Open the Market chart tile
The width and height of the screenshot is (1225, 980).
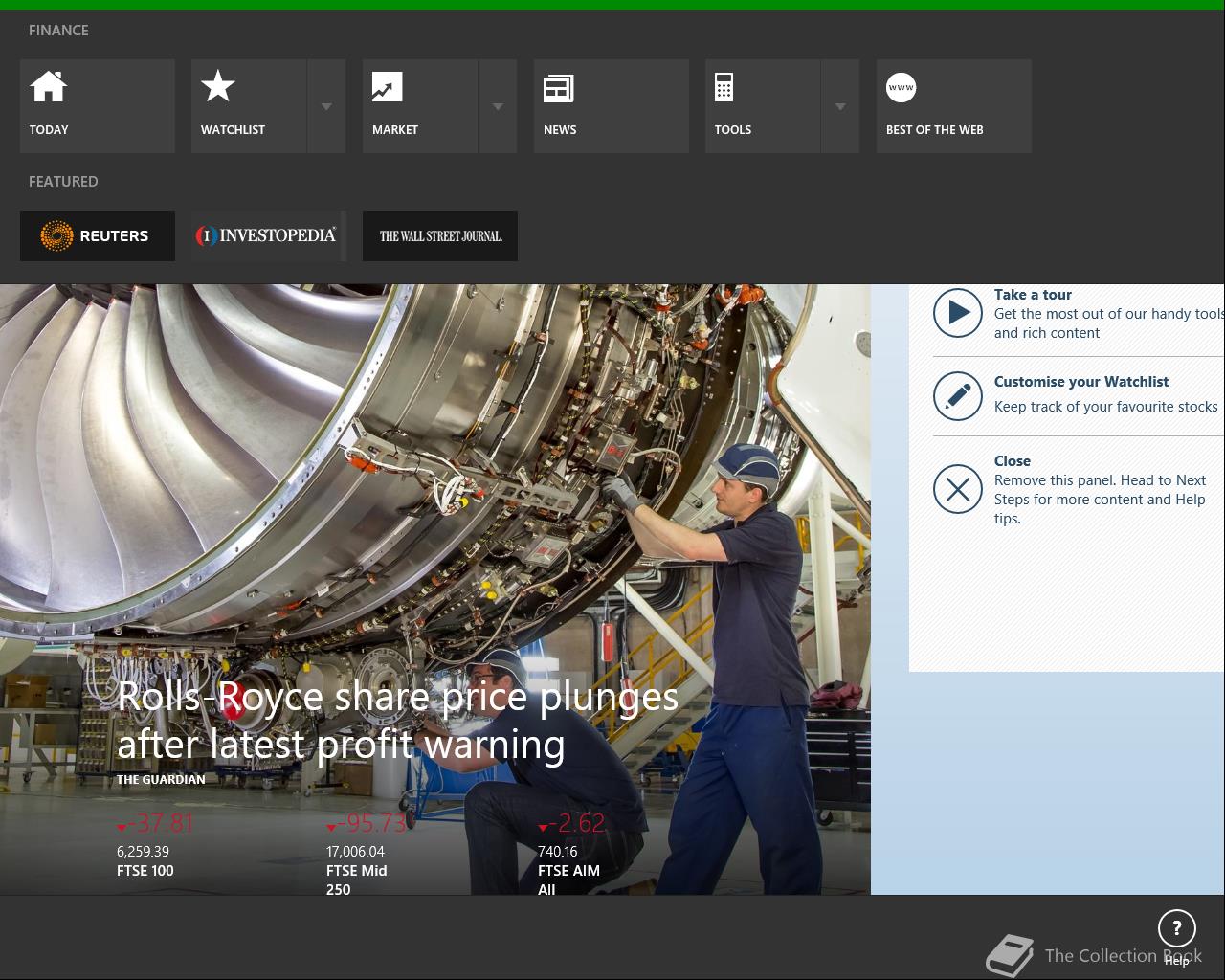click(x=420, y=106)
